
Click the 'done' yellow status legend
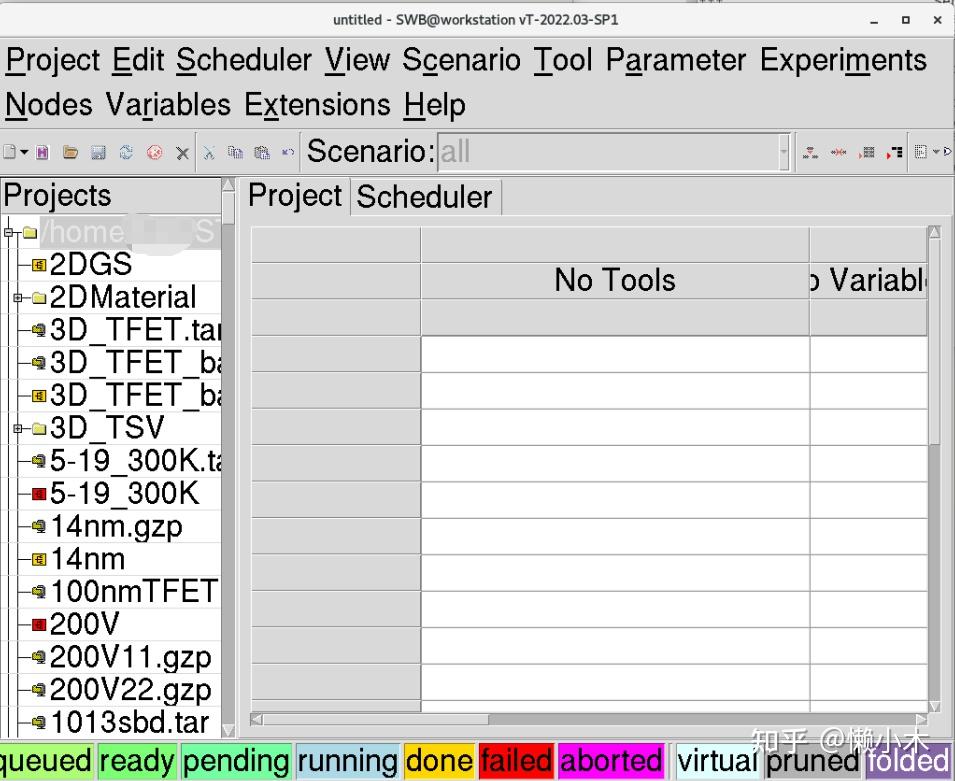pos(439,762)
